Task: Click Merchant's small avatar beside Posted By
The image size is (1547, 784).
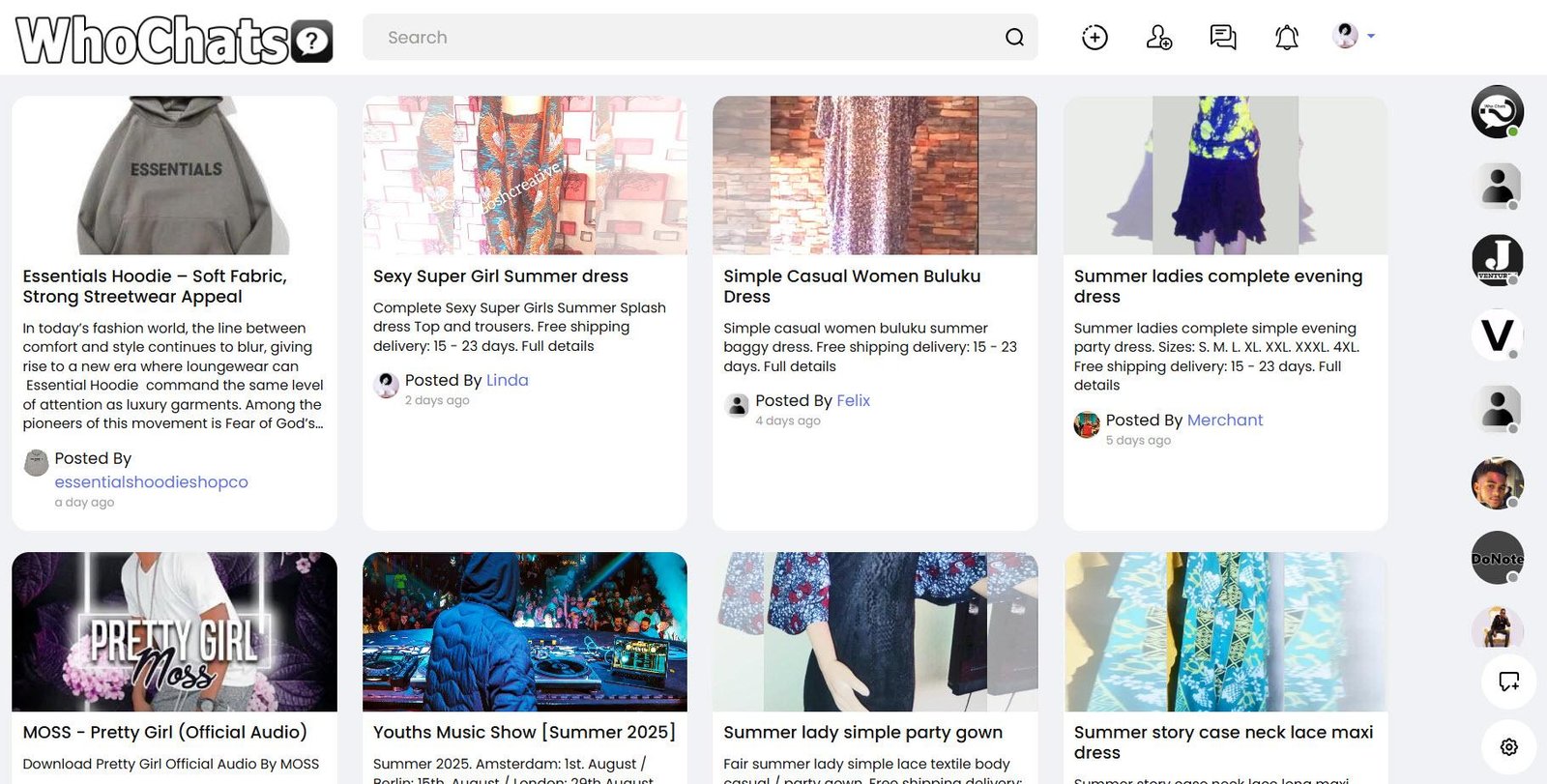Action: point(1087,424)
